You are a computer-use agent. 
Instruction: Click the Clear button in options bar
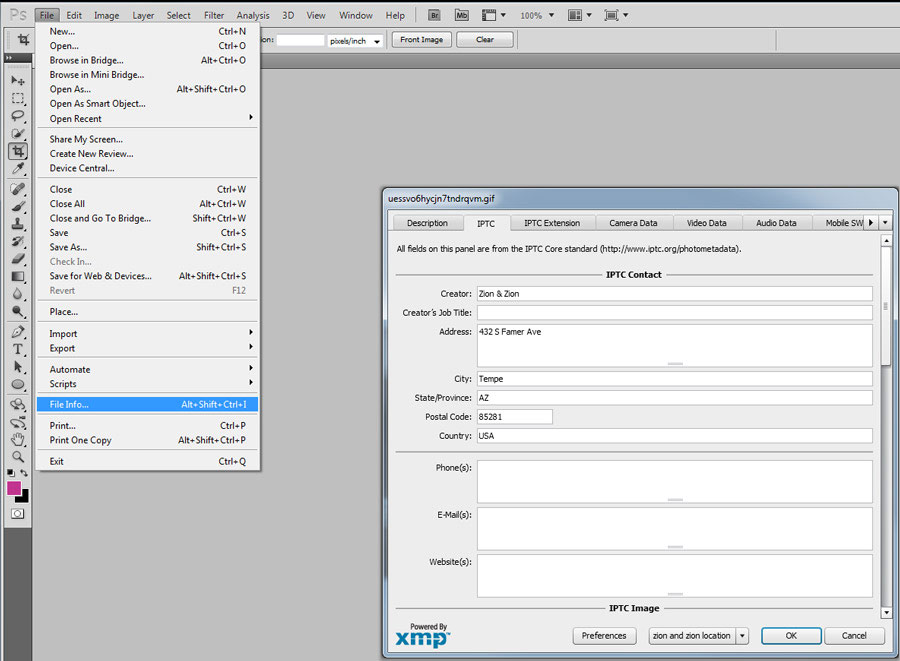(x=485, y=40)
